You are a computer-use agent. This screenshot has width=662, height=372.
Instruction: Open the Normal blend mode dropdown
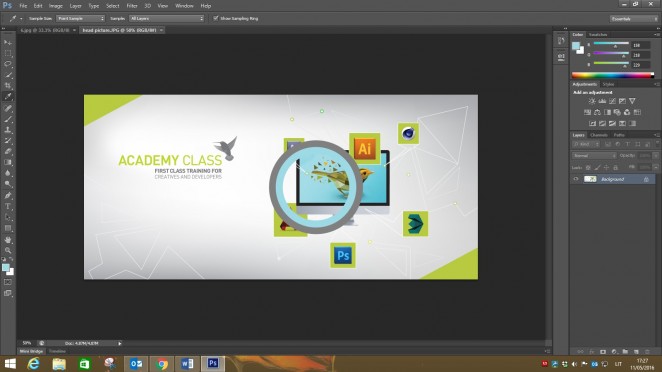click(x=594, y=155)
